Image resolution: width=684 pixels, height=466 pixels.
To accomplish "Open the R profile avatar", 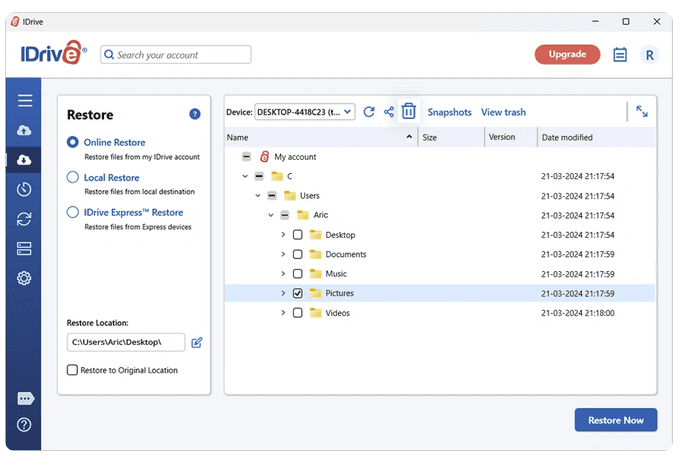I will (650, 55).
